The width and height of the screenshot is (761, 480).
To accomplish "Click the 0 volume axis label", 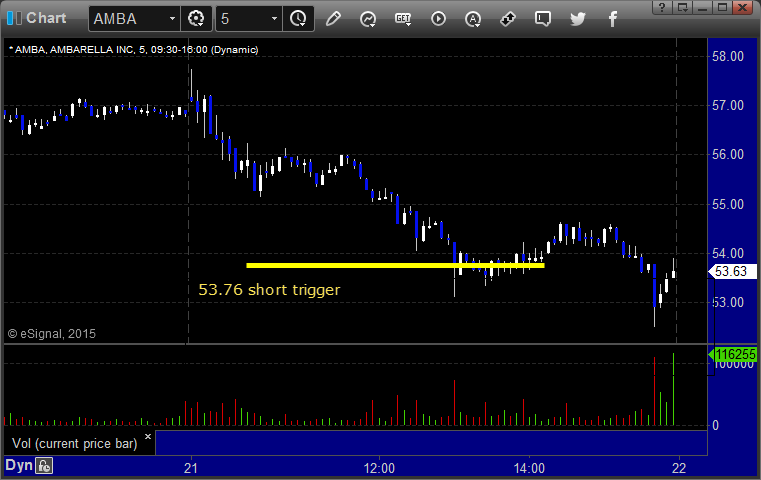I will point(715,426).
